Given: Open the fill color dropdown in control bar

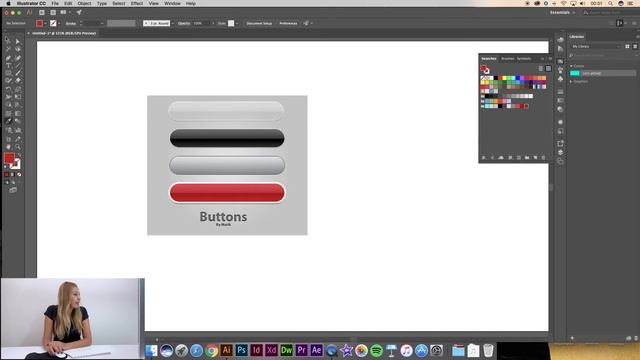Looking at the screenshot, I should coord(45,24).
